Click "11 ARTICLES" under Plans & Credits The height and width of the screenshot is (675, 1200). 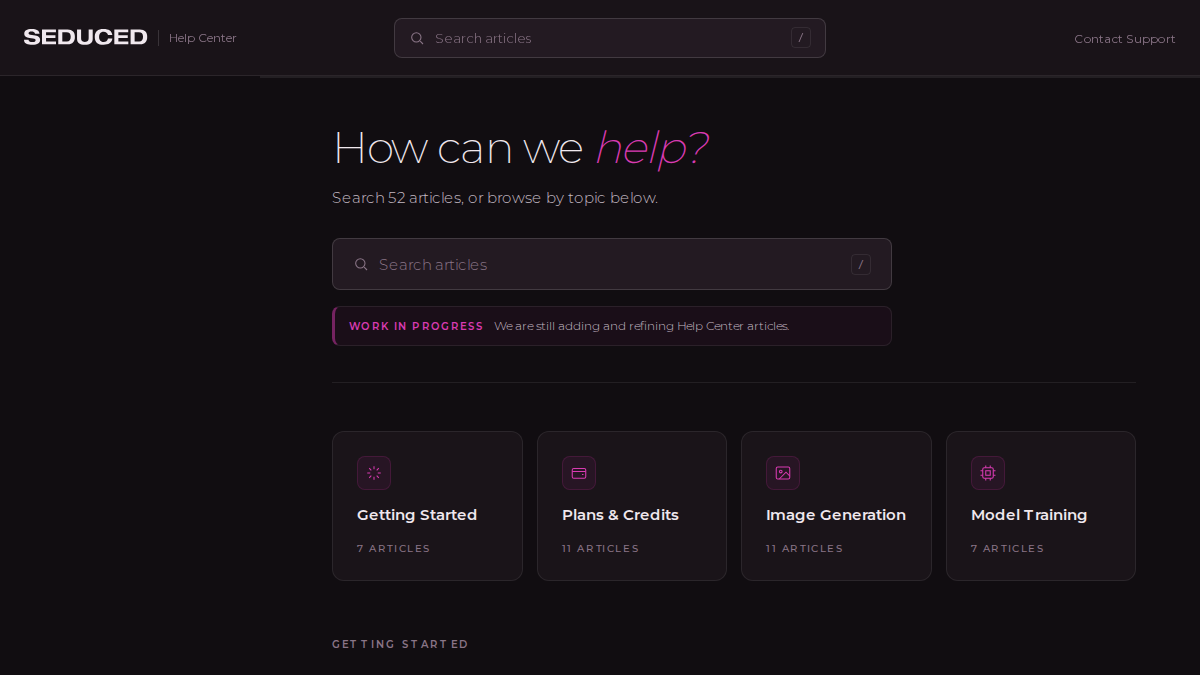click(x=600, y=549)
